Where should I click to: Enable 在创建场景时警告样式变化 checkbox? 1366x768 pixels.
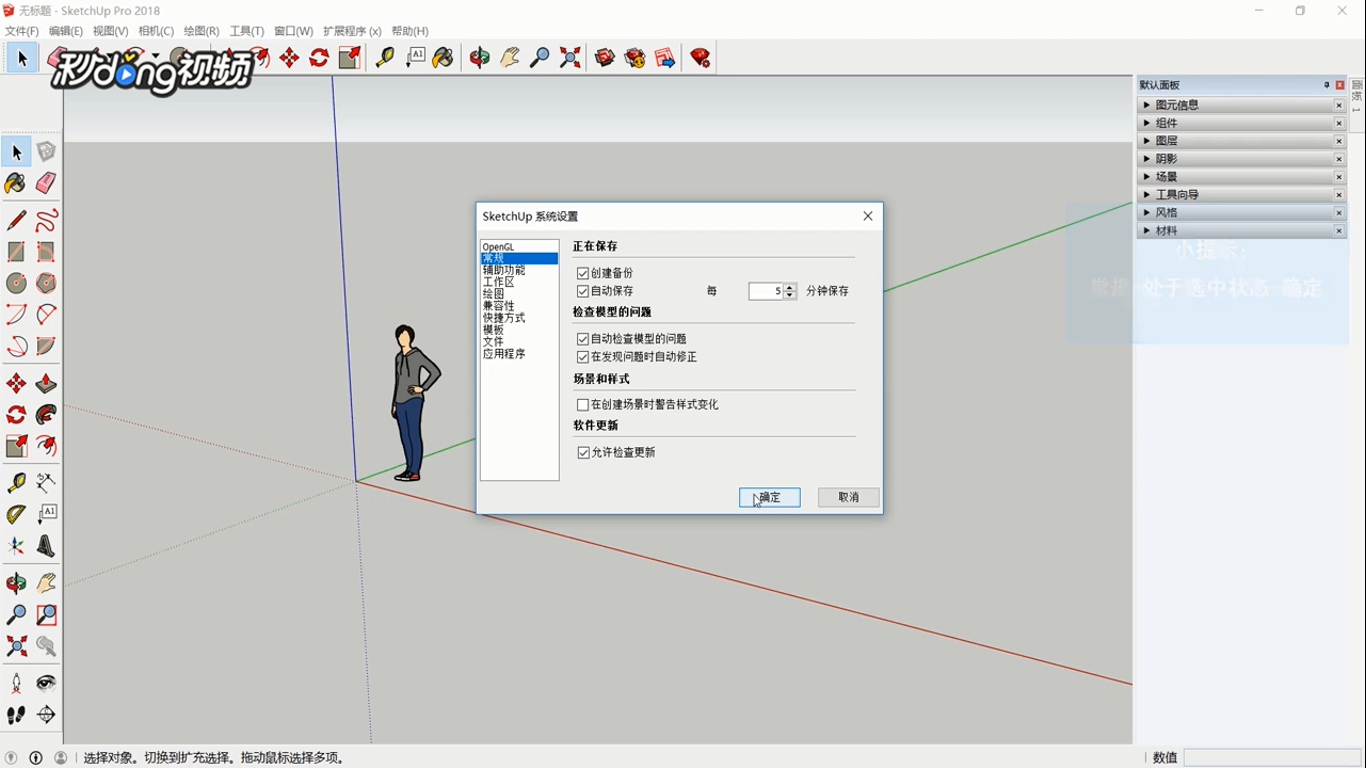[583, 405]
